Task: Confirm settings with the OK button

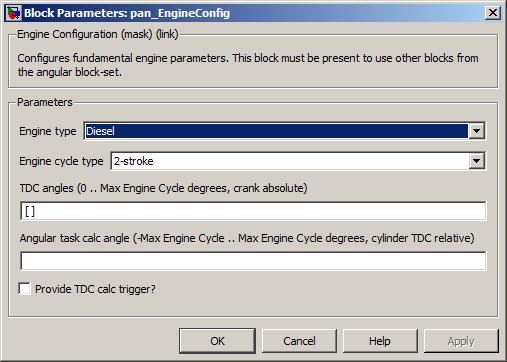Action: (x=217, y=341)
